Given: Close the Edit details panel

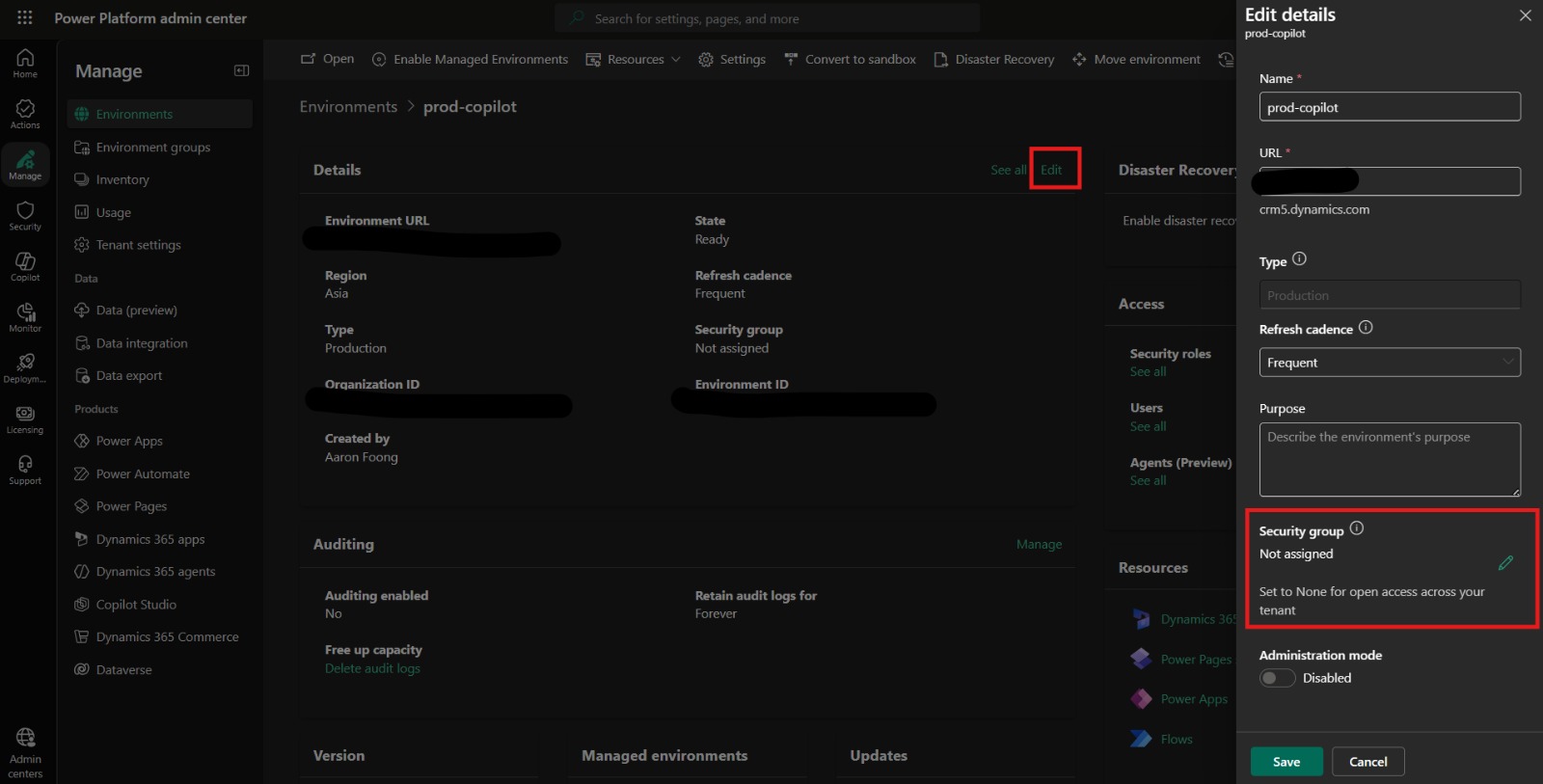Looking at the screenshot, I should (x=1525, y=15).
